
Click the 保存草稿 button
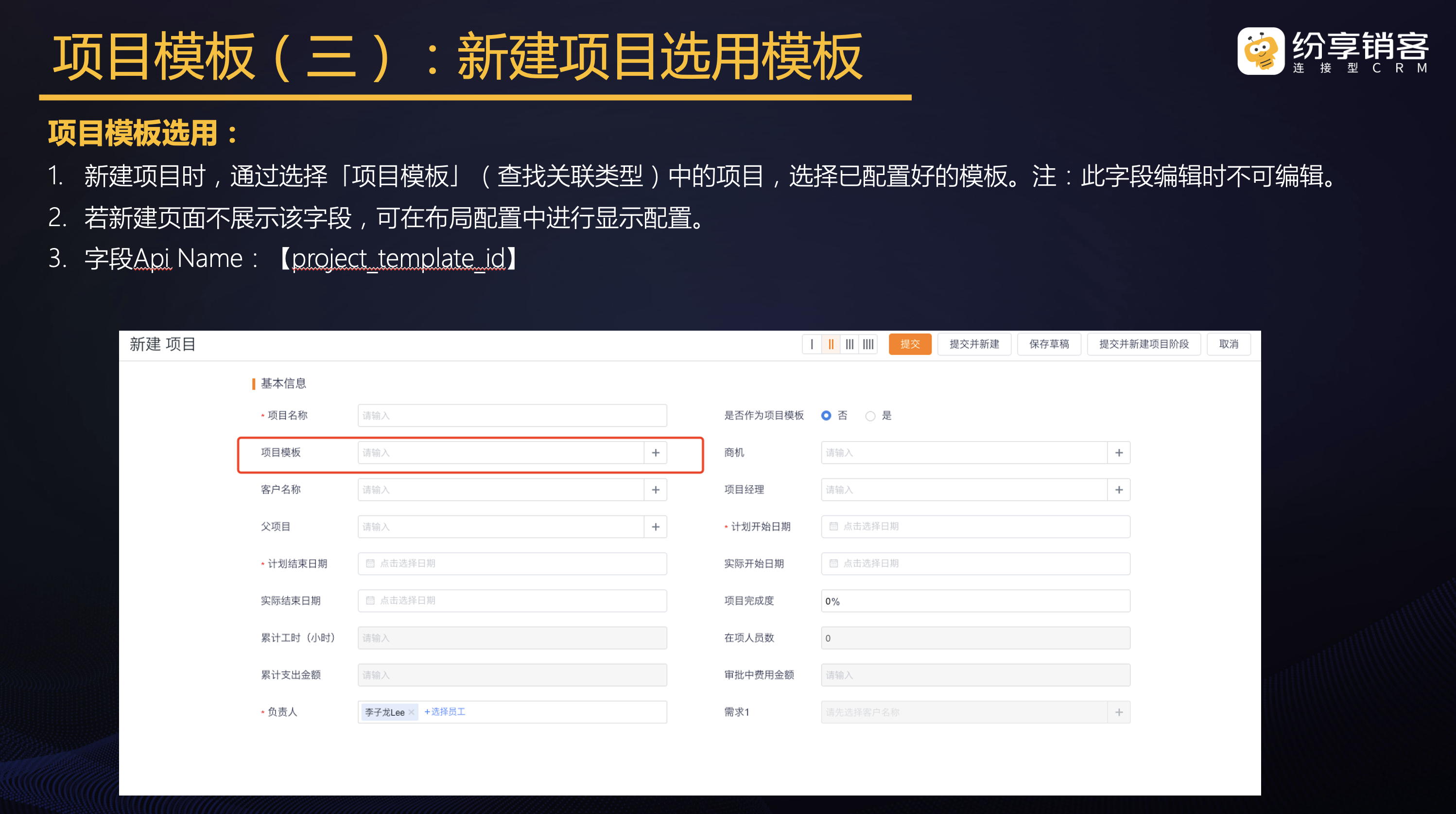coord(1049,344)
